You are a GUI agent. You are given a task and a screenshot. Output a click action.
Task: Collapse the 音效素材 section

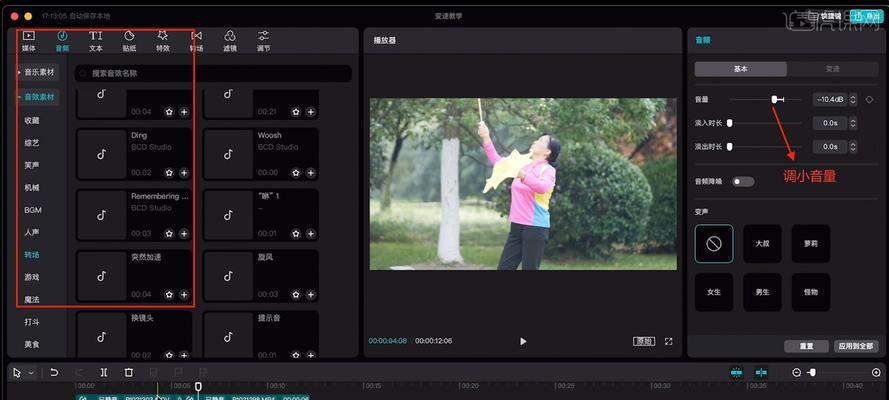[x=37, y=97]
